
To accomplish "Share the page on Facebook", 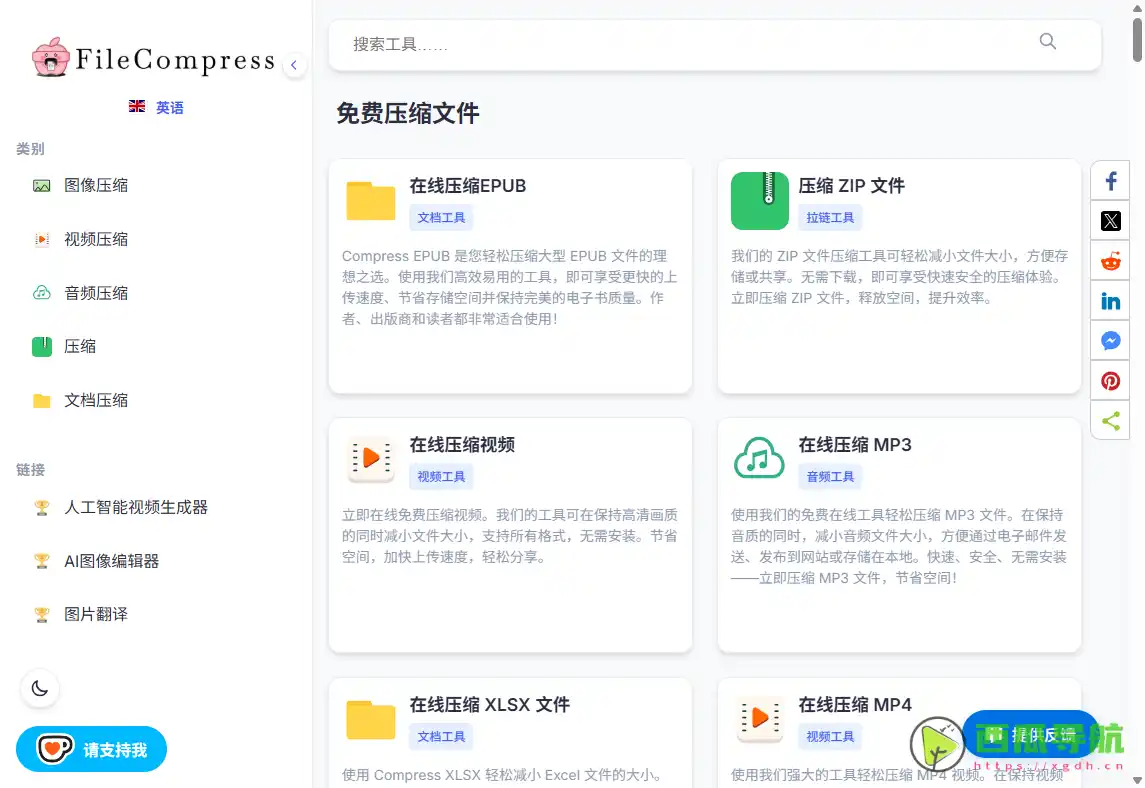I will tap(1110, 180).
